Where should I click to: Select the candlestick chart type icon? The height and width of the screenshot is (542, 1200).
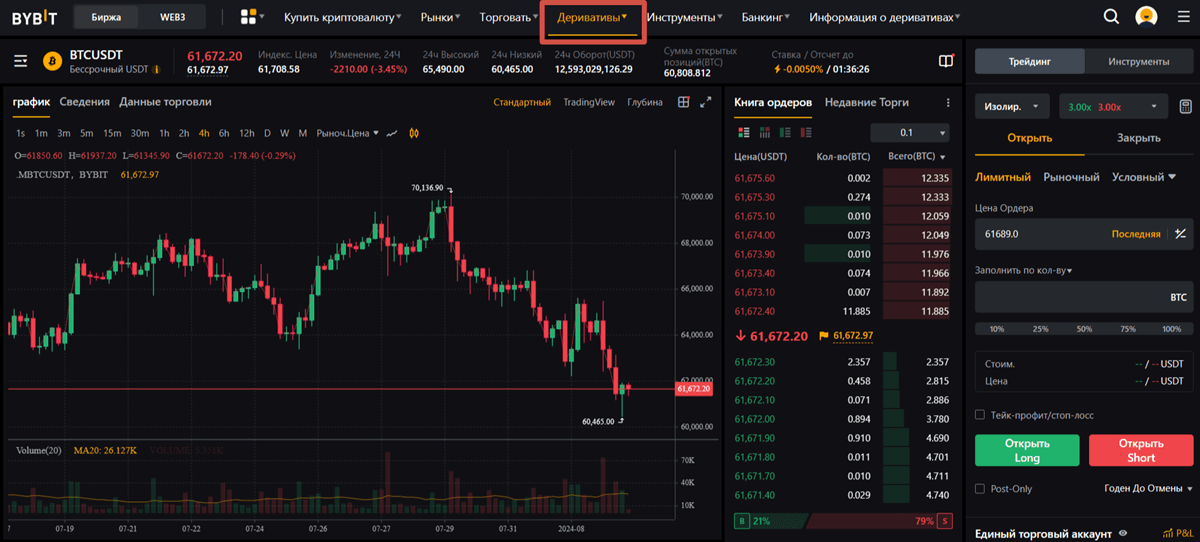pos(413,133)
